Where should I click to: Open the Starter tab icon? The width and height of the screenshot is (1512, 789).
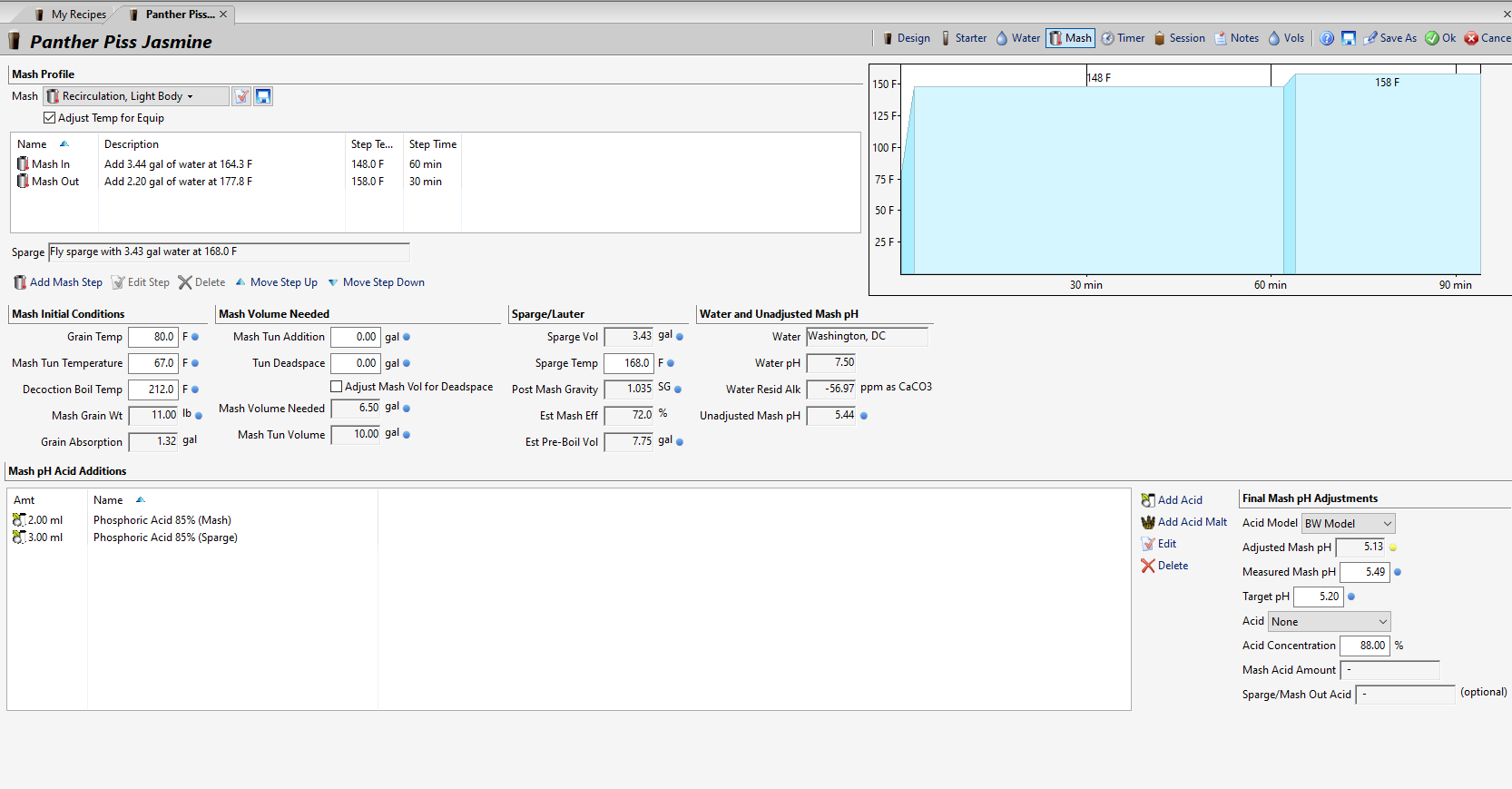[x=946, y=38]
